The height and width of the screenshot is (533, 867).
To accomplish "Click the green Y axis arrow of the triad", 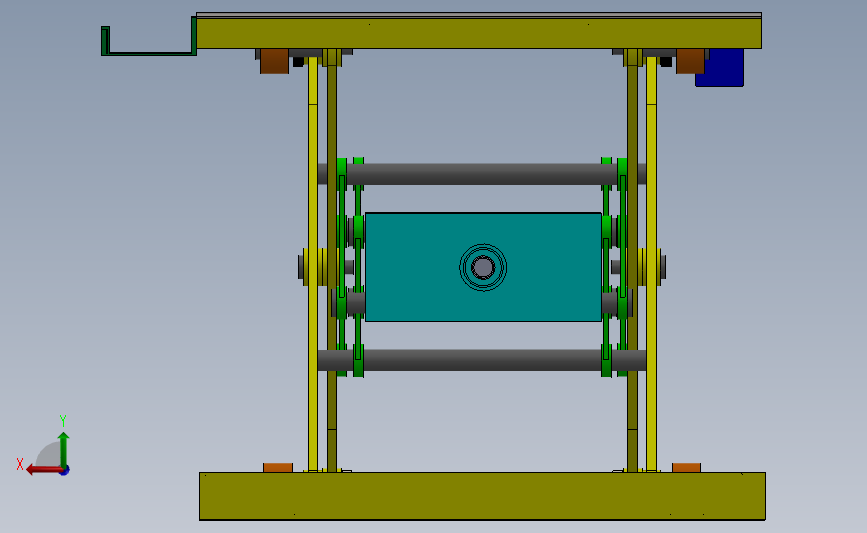I will [x=64, y=449].
